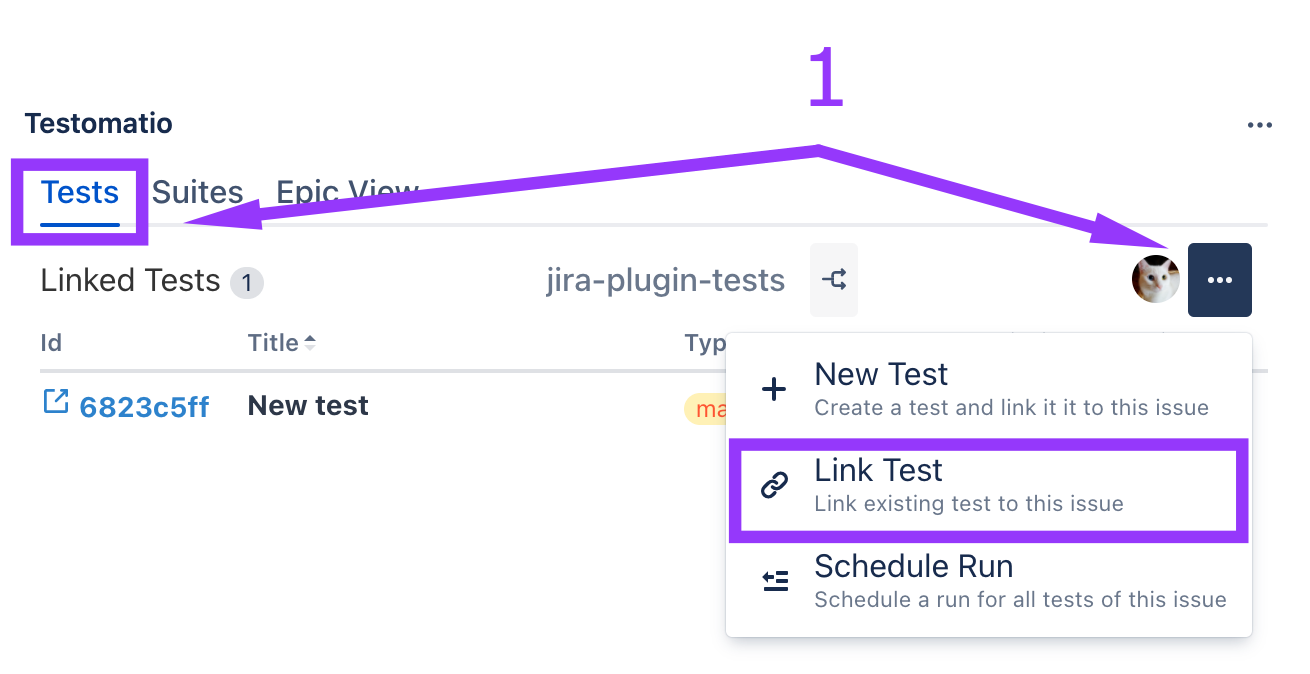
Task: Switch to the Suites tab
Action: pos(198,193)
